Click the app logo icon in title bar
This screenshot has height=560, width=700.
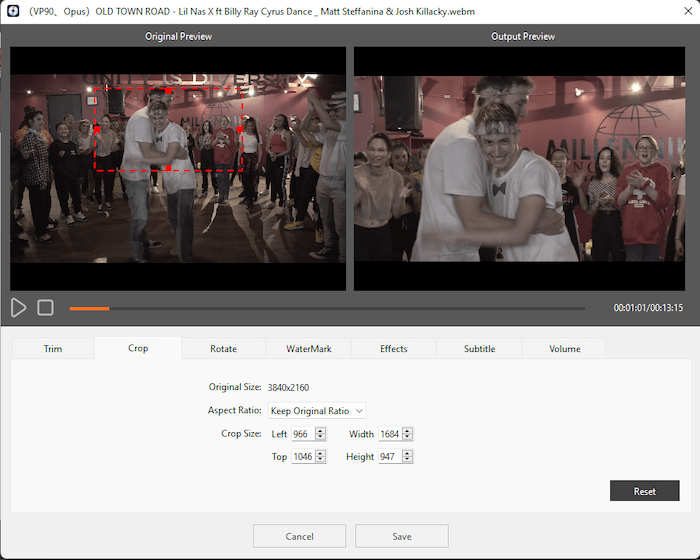tap(11, 11)
